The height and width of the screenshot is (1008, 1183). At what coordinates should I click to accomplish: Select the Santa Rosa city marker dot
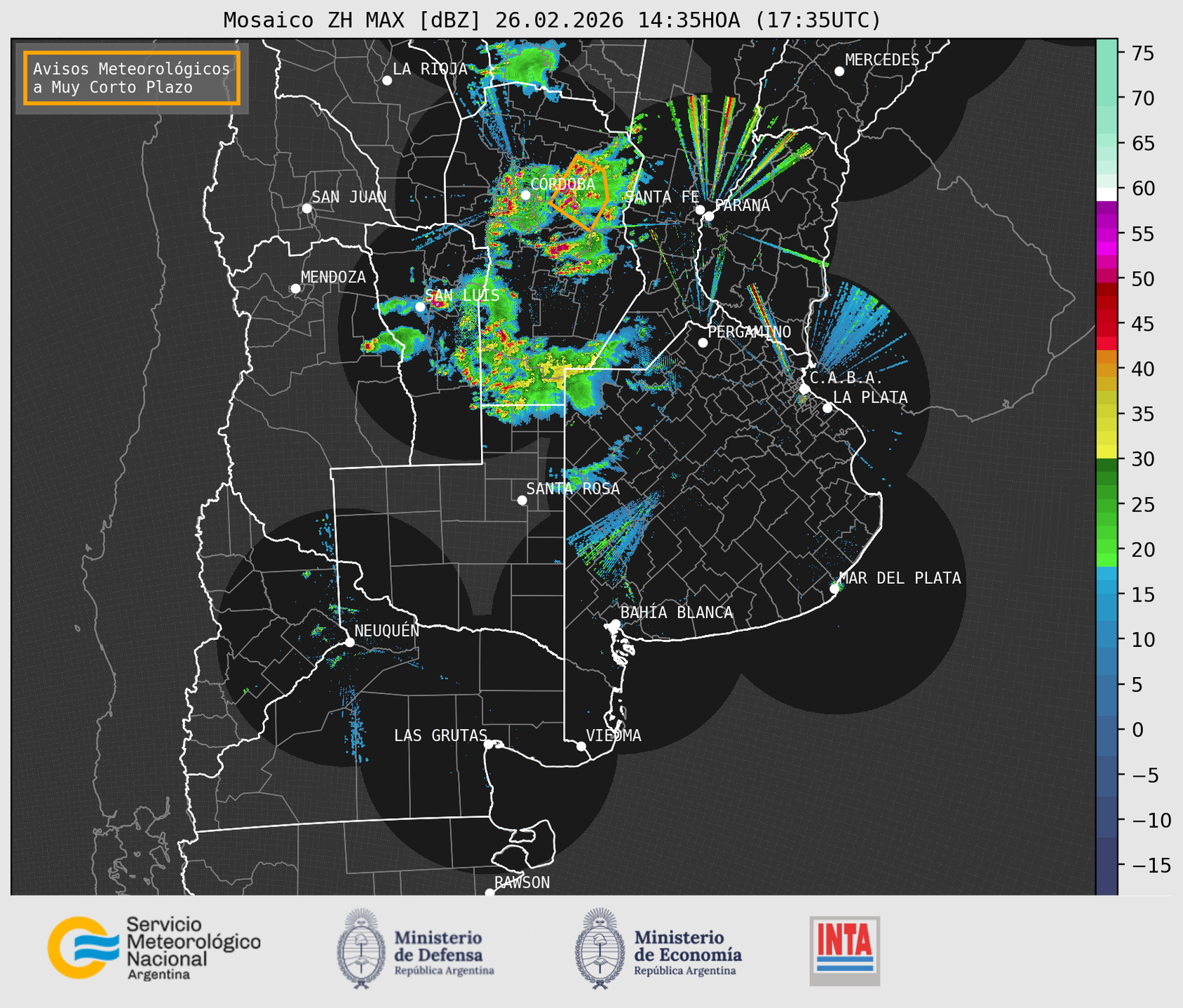tap(522, 500)
